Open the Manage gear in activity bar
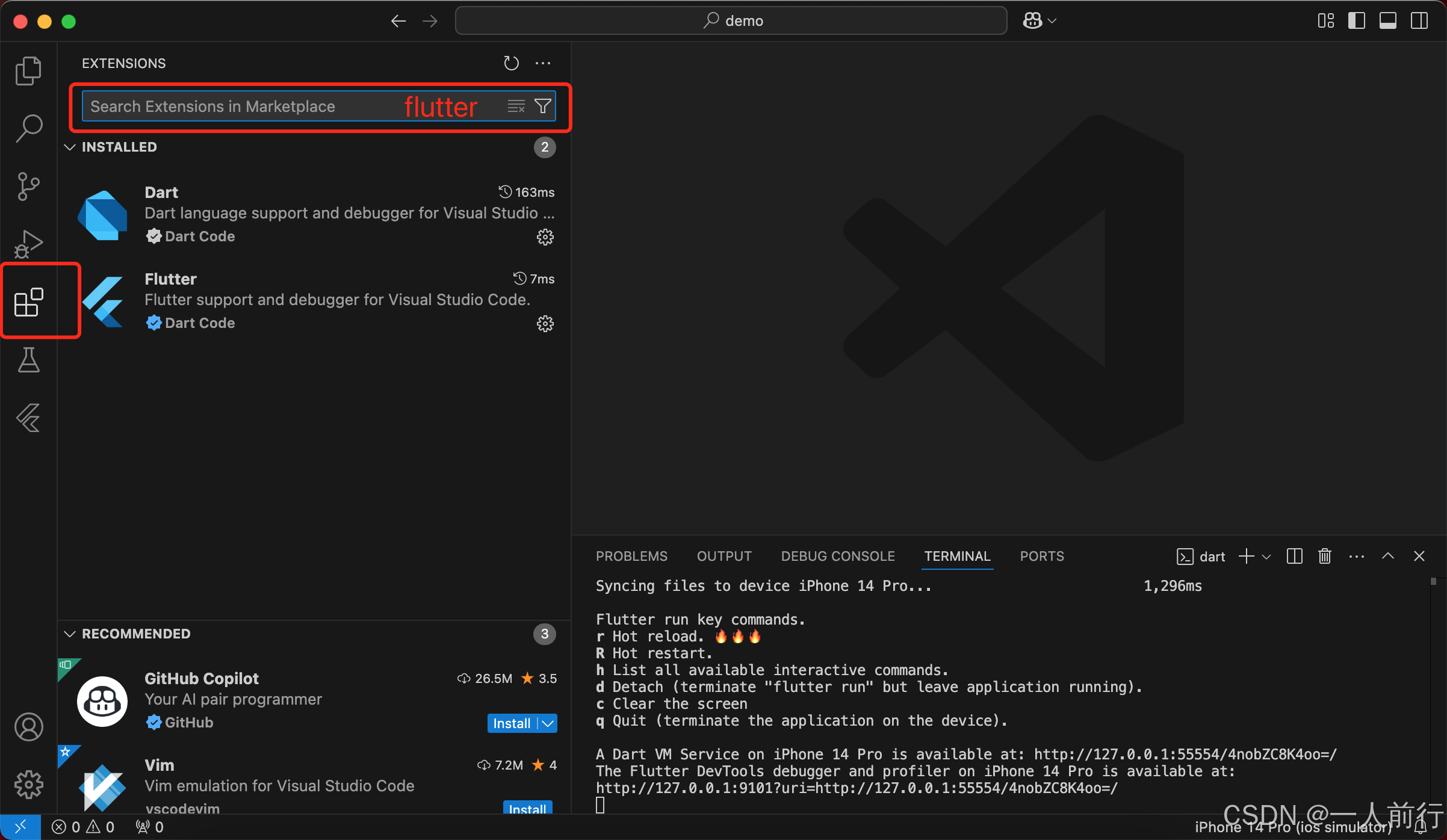Viewport: 1447px width, 840px height. (28, 785)
